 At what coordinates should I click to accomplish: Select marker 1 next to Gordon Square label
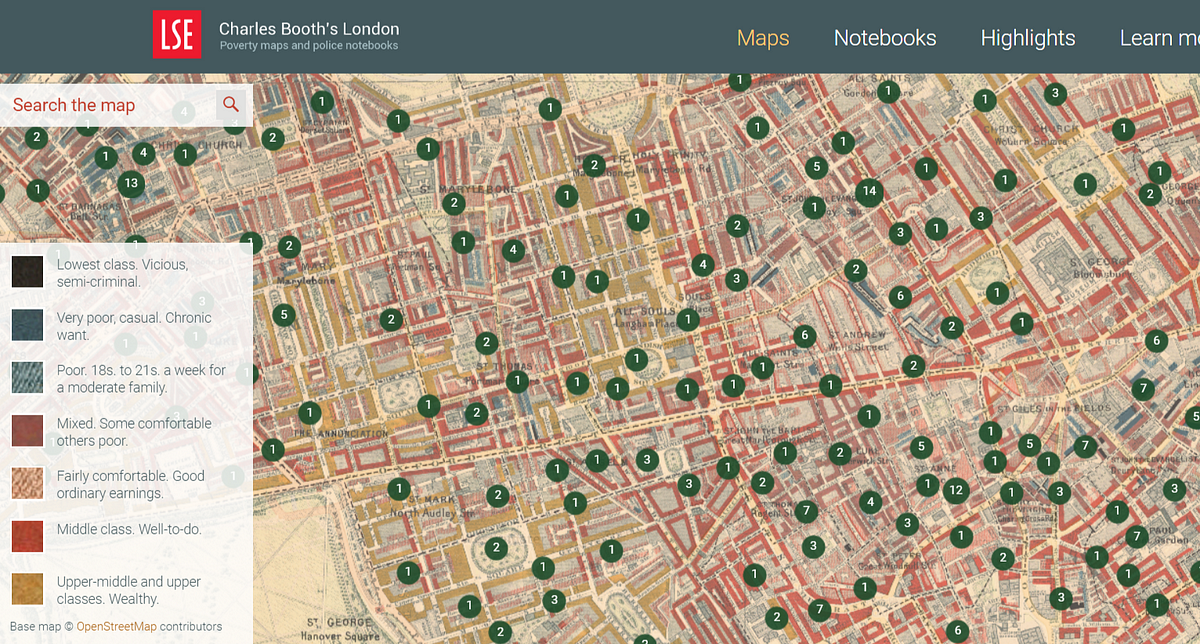(x=887, y=92)
